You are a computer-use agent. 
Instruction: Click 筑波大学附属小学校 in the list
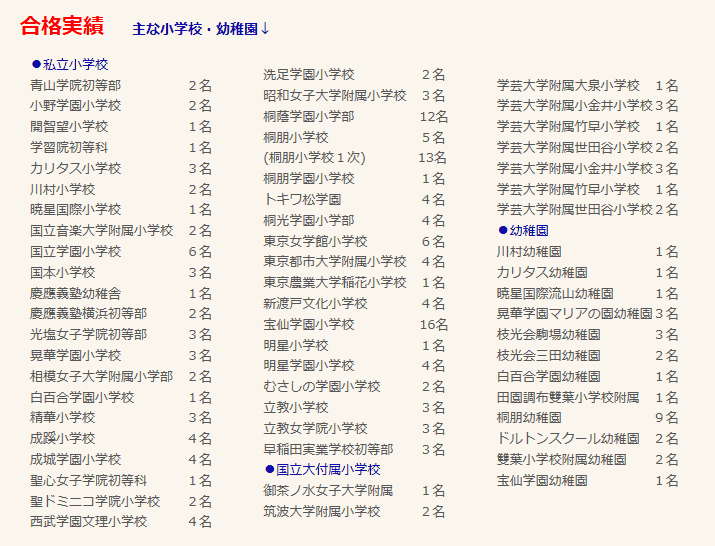(321, 511)
